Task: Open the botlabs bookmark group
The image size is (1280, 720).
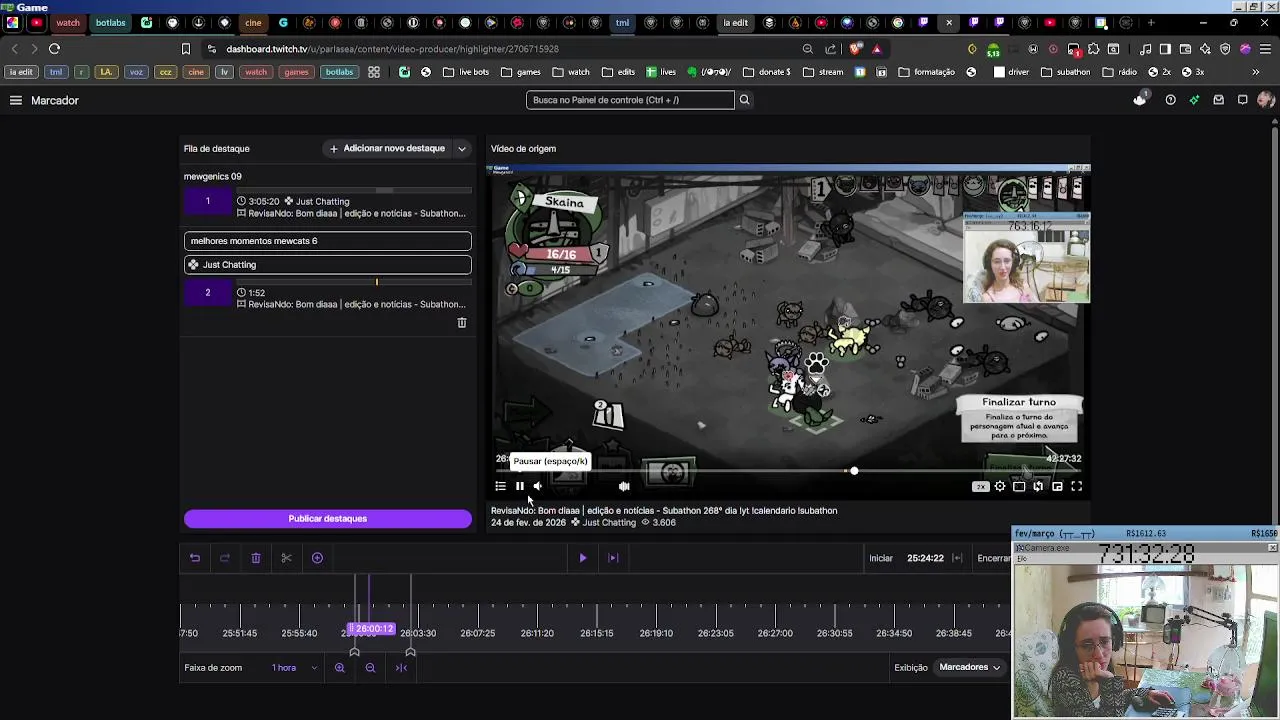Action: (339, 72)
